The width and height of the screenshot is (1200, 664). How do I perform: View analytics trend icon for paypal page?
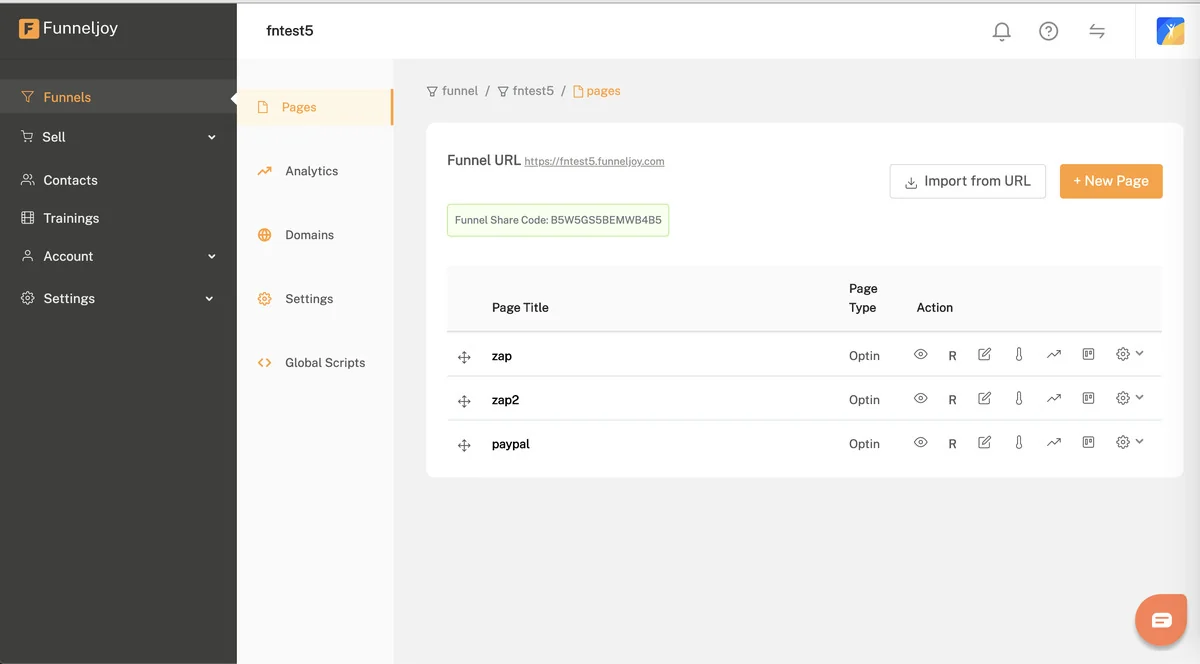coord(1053,443)
